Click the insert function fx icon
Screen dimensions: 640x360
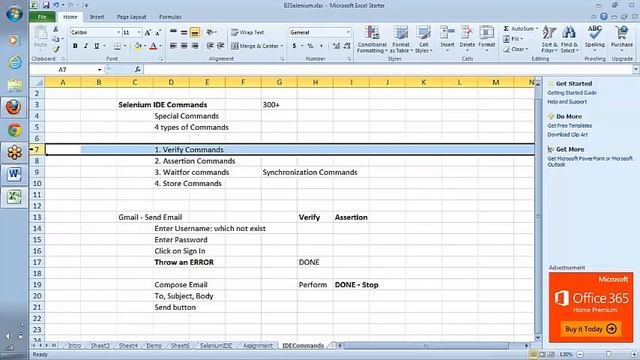point(138,69)
